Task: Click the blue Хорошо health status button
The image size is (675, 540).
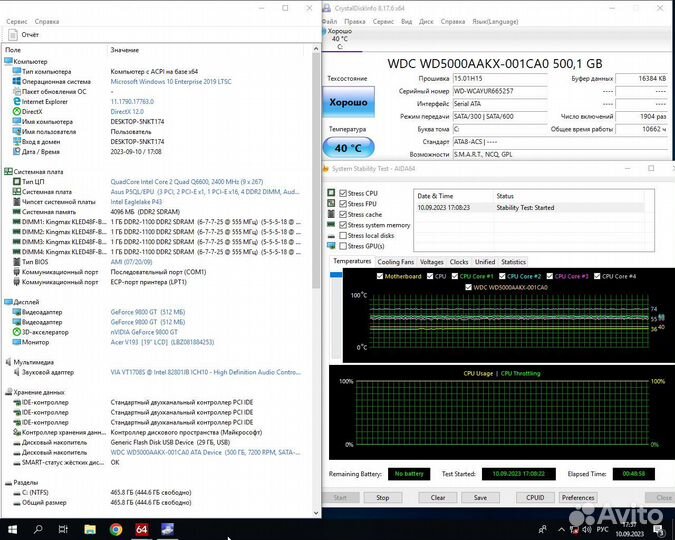Action: tap(348, 102)
